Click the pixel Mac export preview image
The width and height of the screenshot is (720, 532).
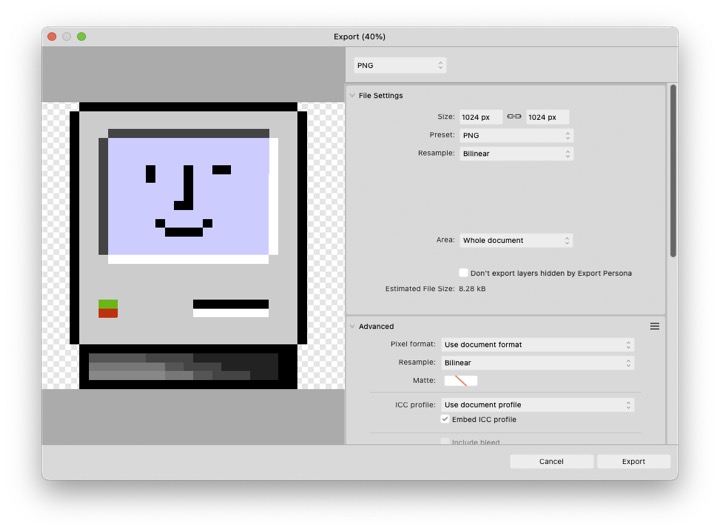click(188, 245)
